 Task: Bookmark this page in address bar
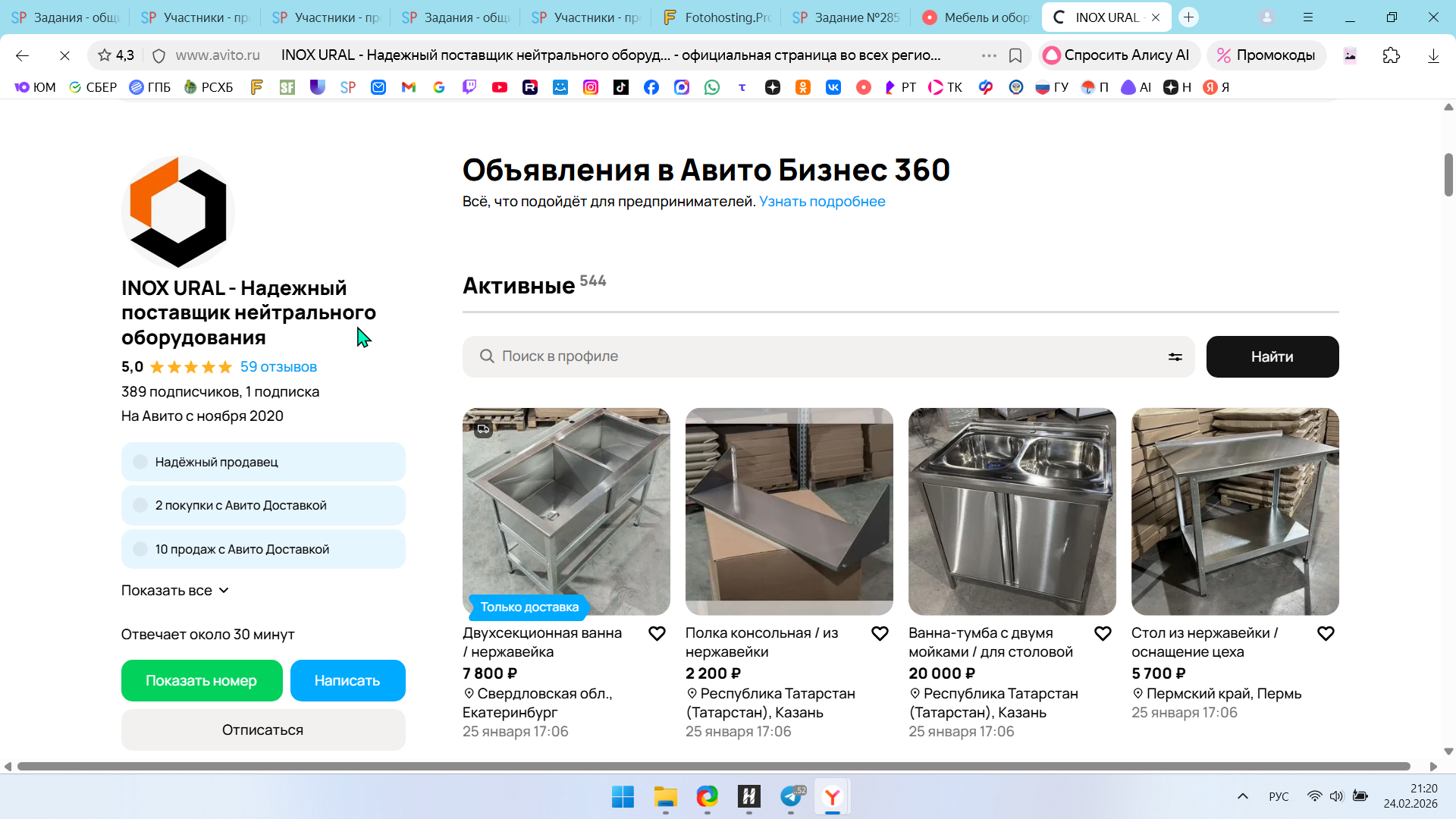[1015, 55]
